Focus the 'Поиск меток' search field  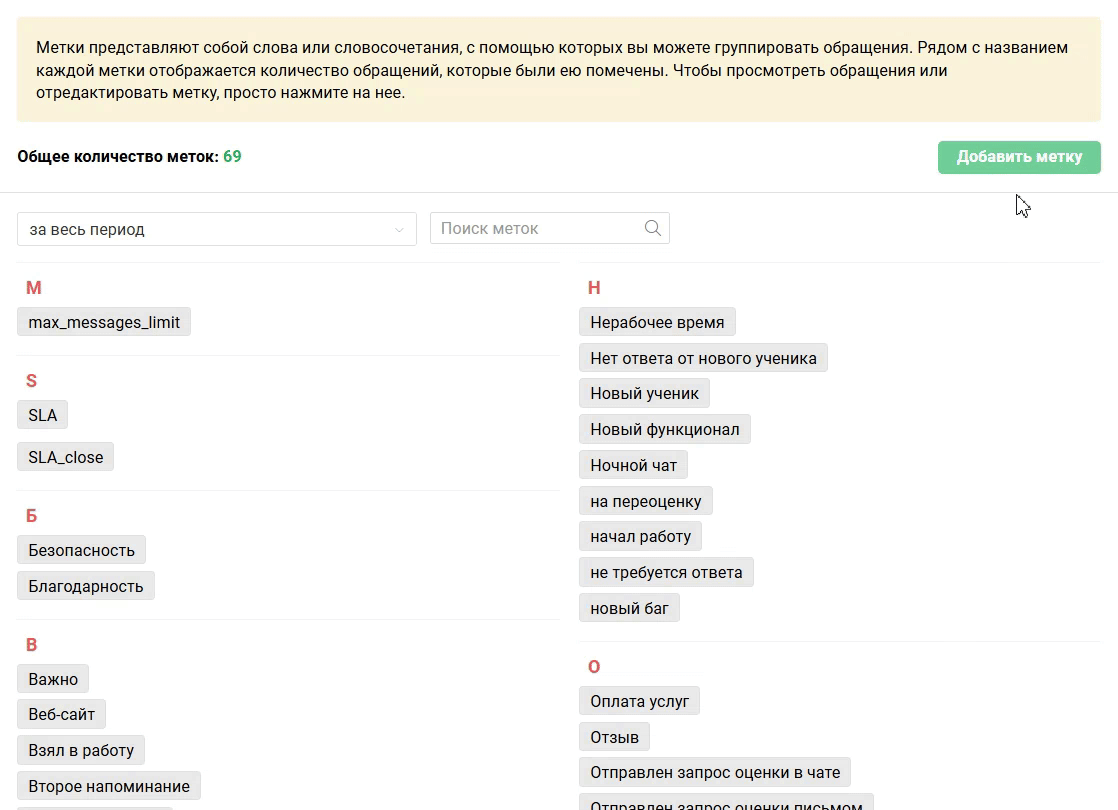[x=549, y=228]
